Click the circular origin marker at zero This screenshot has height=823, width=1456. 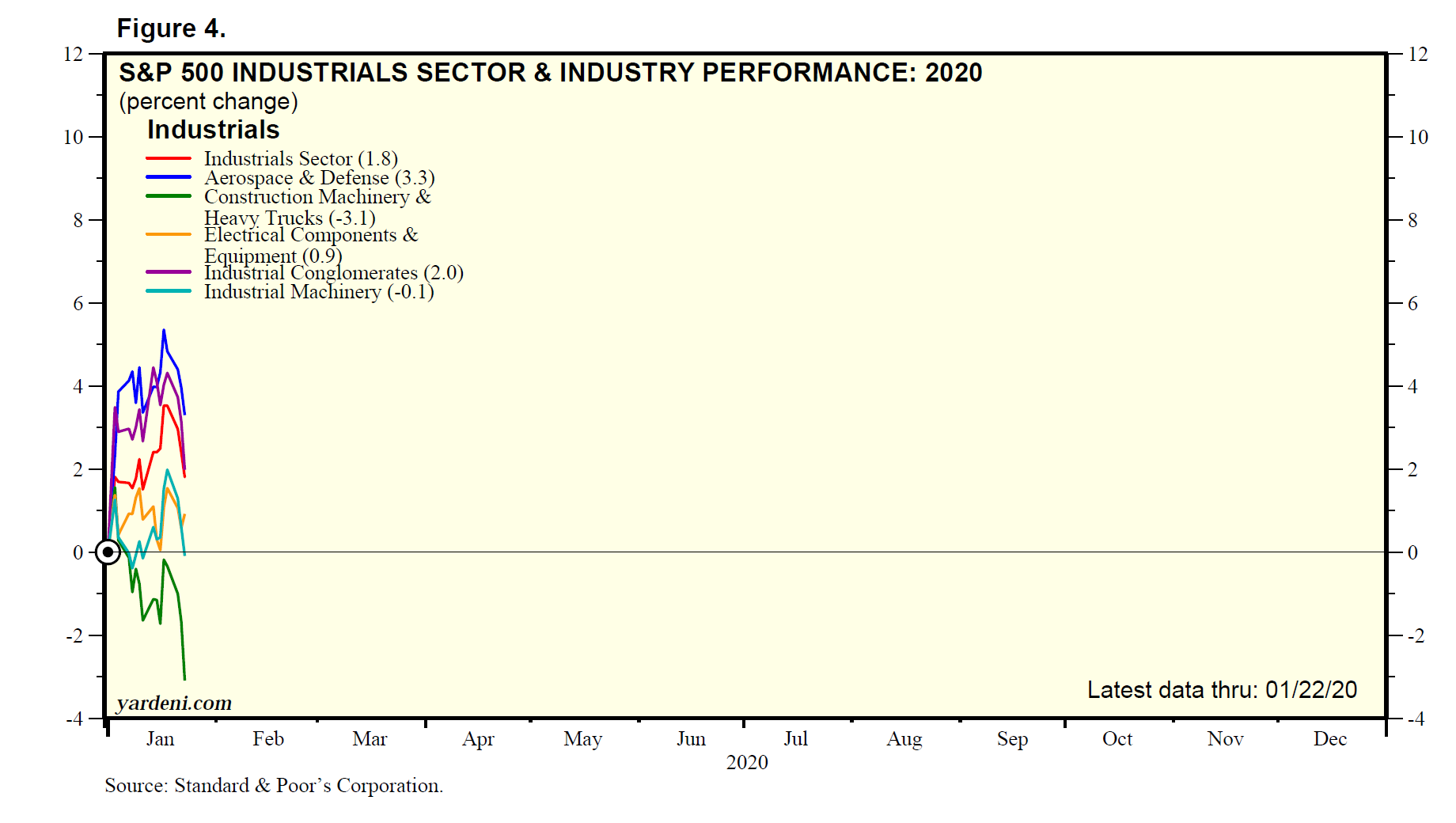pyautogui.click(x=108, y=552)
